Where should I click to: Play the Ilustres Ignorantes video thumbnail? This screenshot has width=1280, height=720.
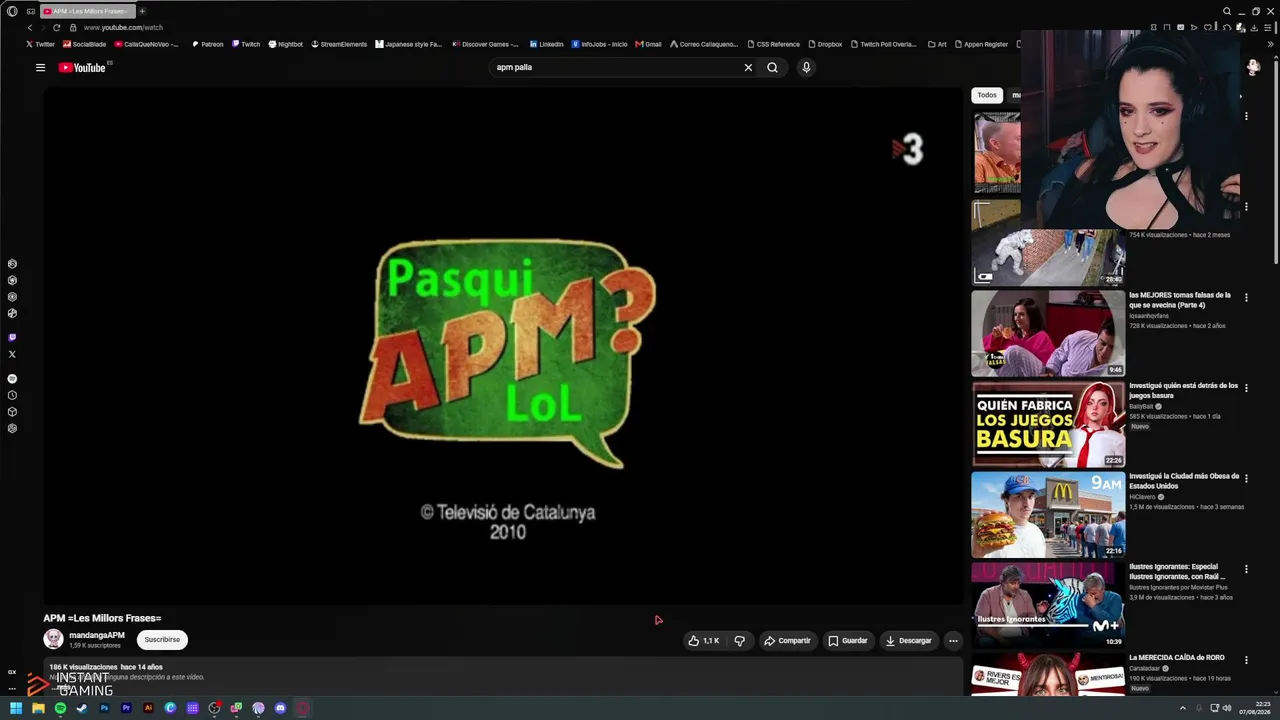[1048, 605]
